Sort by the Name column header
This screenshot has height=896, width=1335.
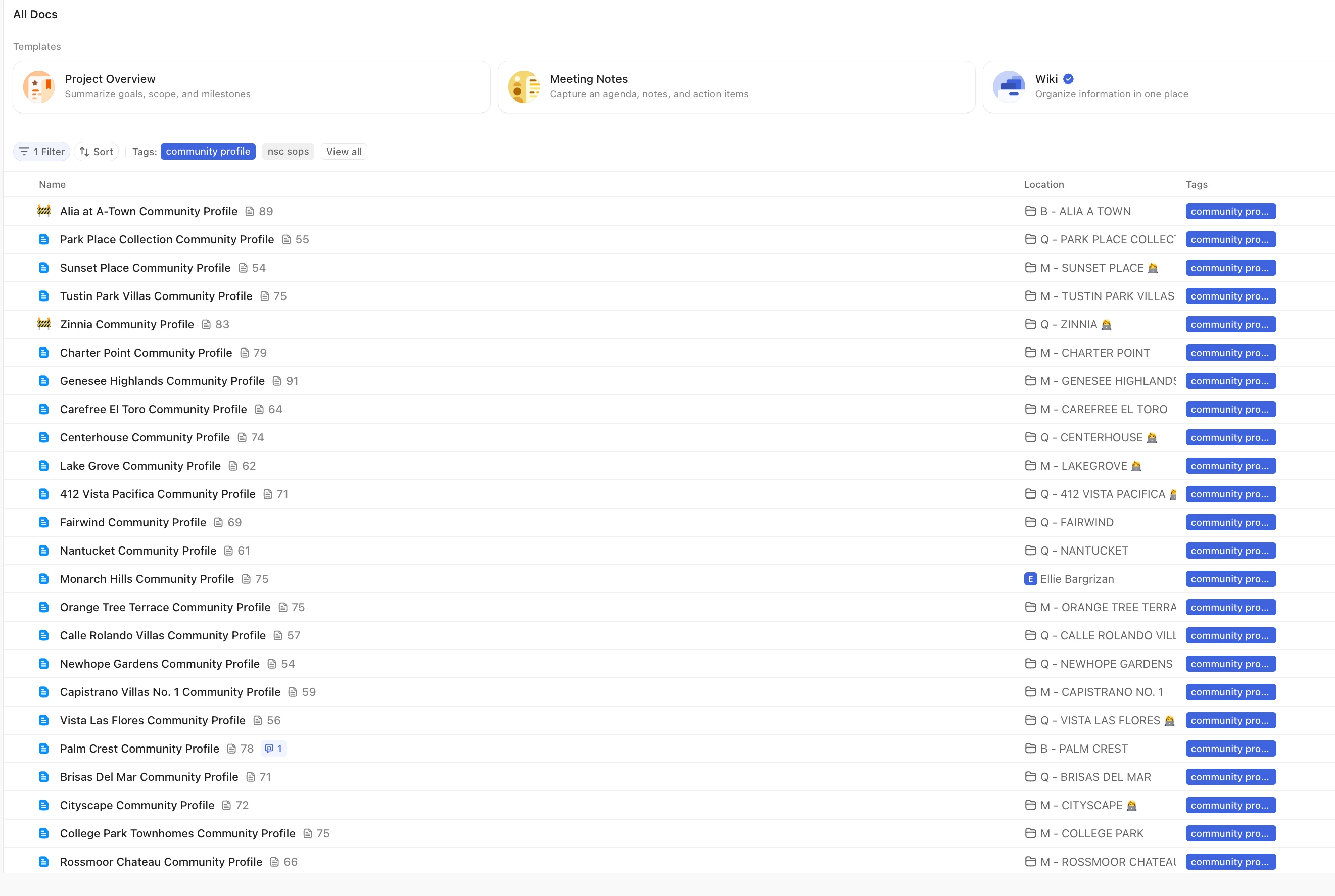tap(52, 184)
